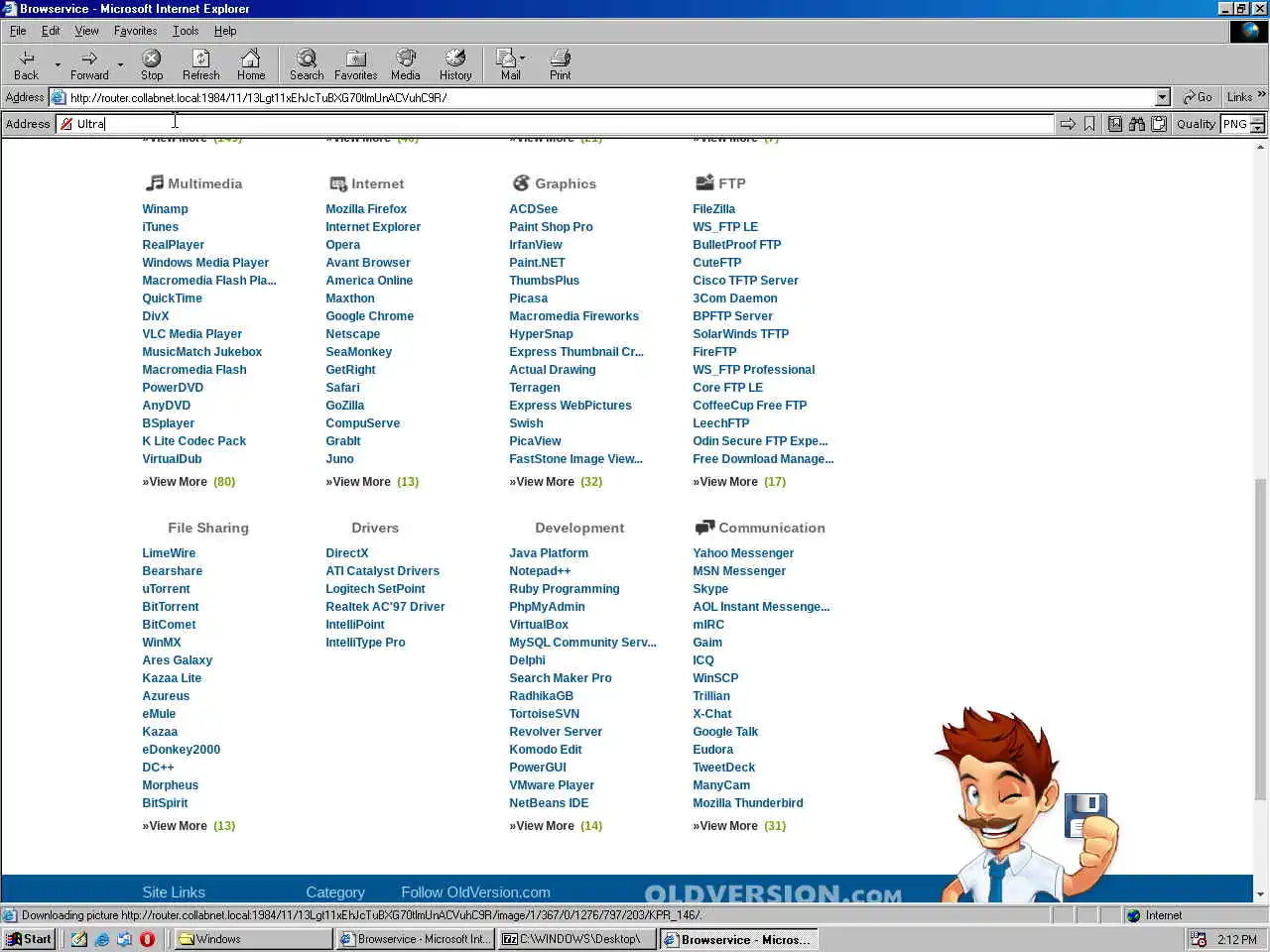1270x952 pixels.
Task: Click View More (80) under Multimedia
Action: 189,482
